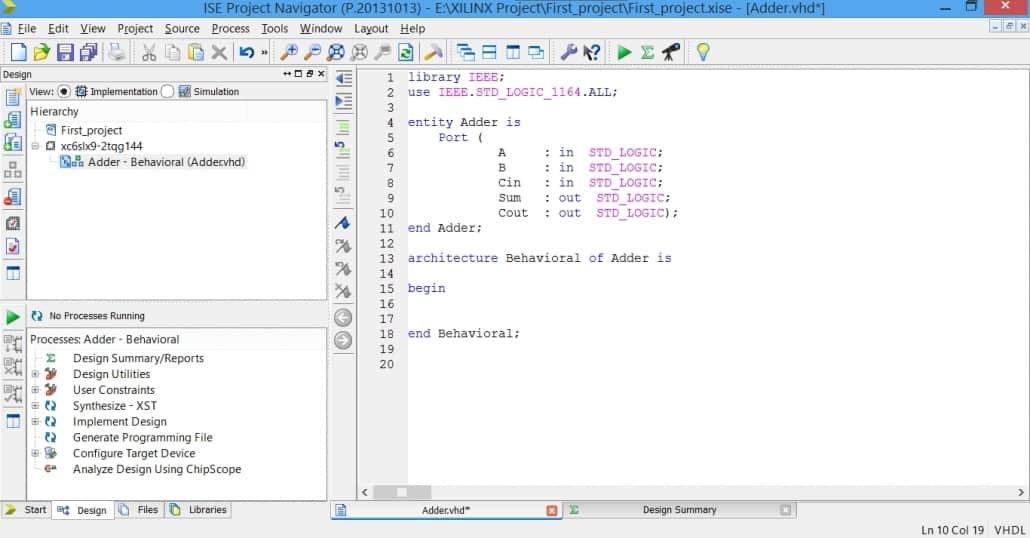Click the scissors Cut icon in toolbar
This screenshot has height=538, width=1030.
149,53
